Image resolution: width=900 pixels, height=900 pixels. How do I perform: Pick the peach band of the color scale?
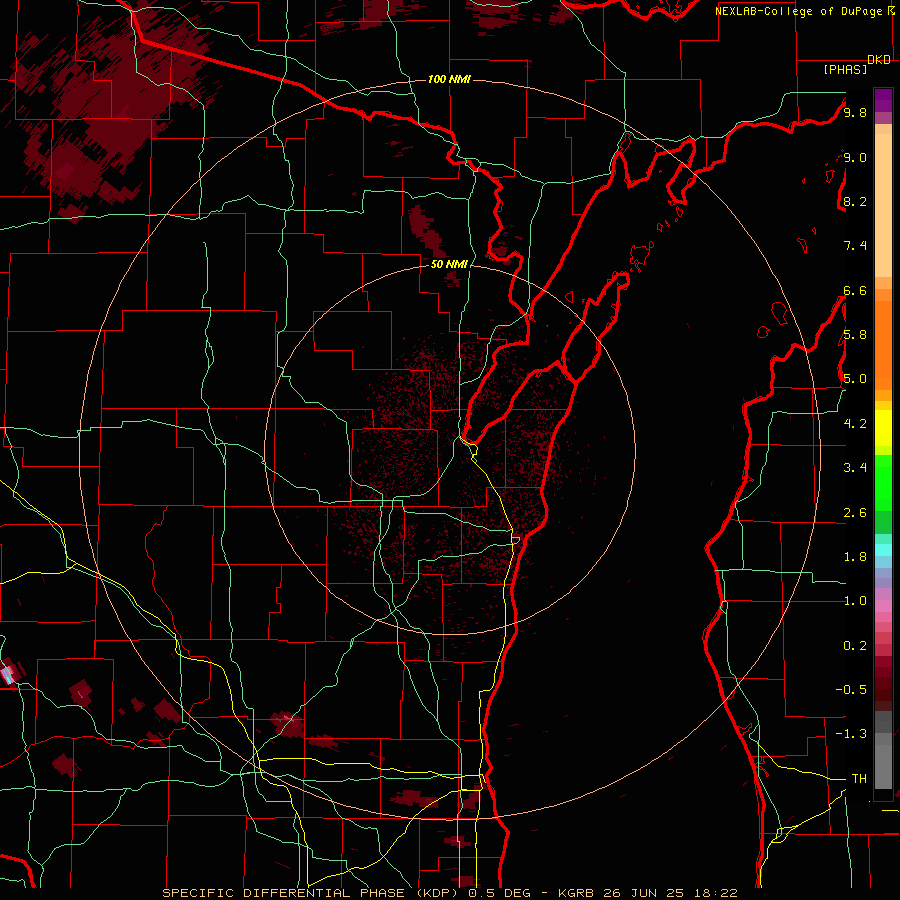(883, 201)
